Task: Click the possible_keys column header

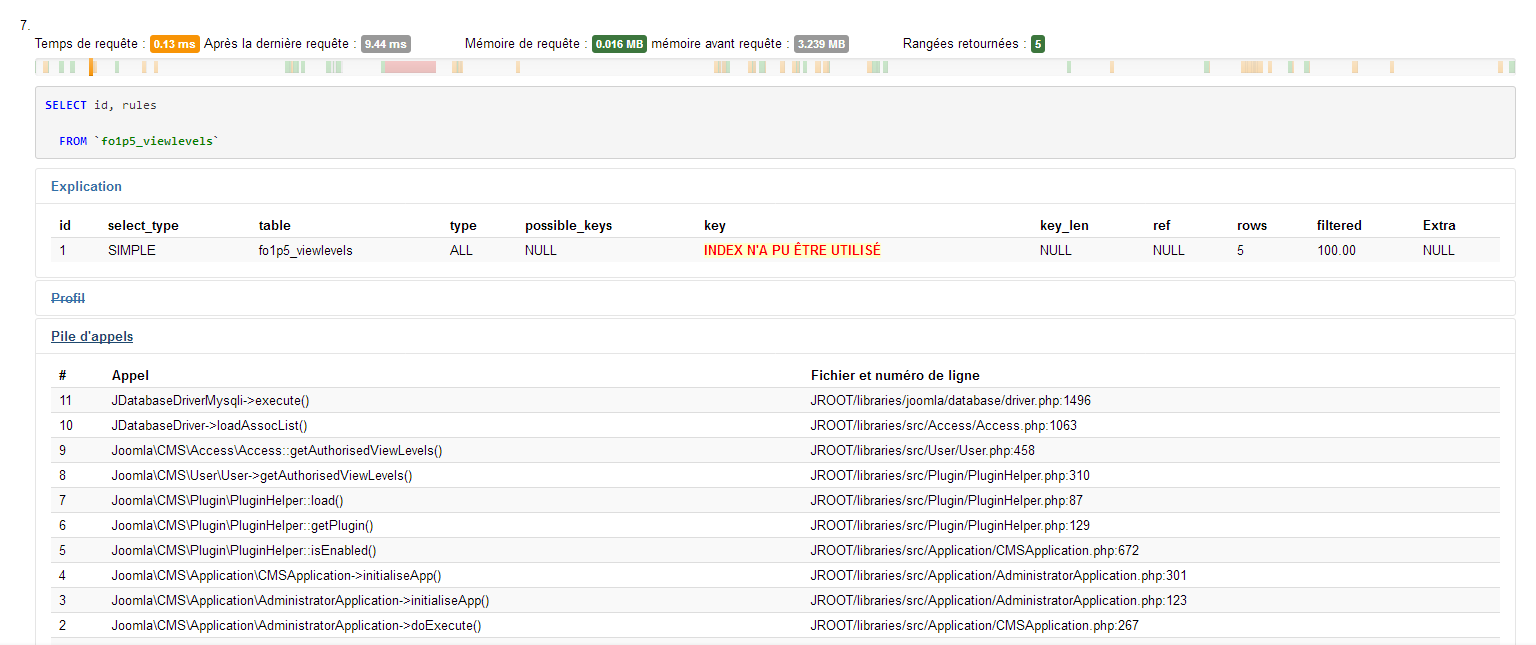Action: [x=568, y=225]
